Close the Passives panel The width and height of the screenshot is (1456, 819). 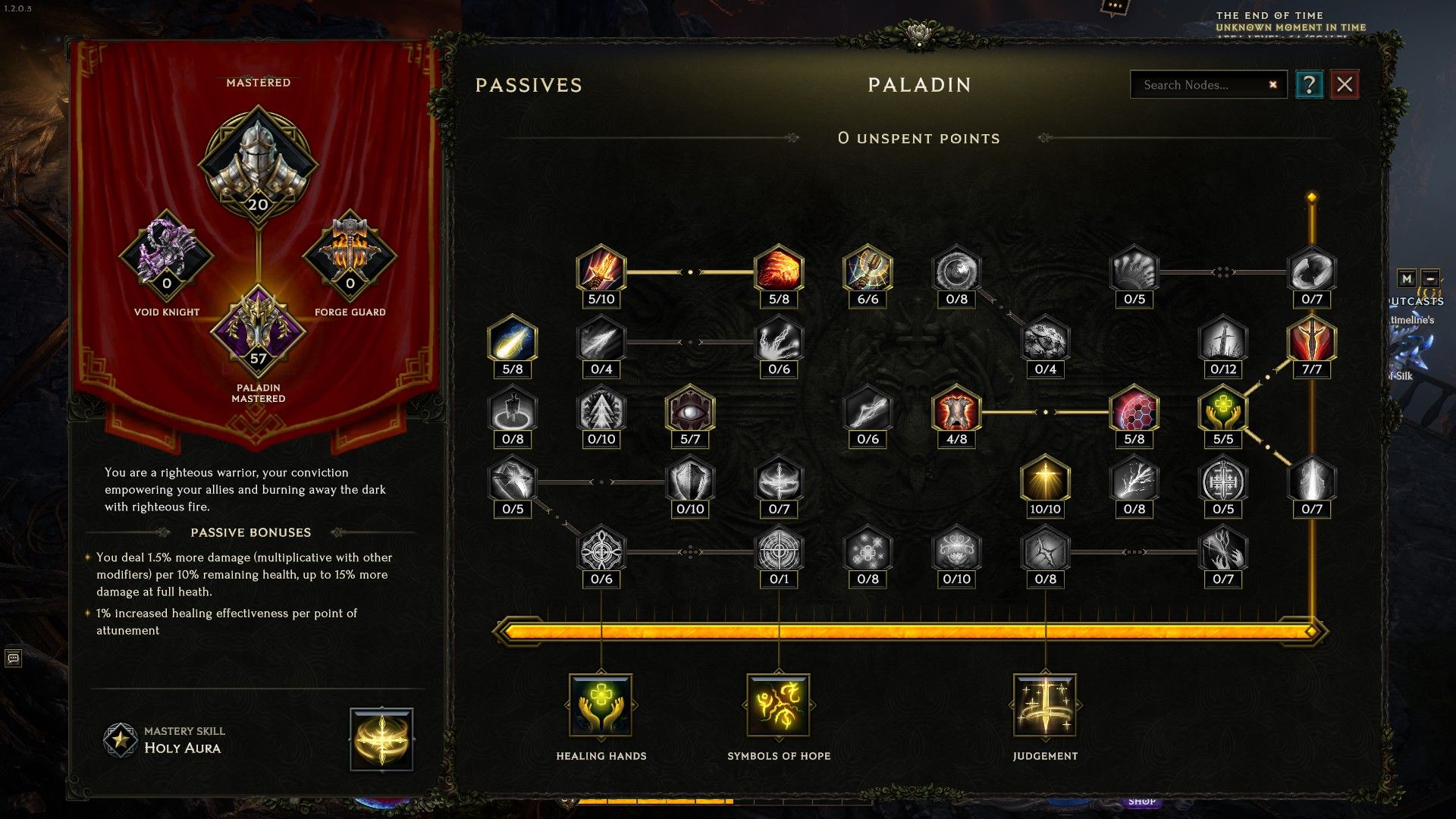click(x=1345, y=84)
